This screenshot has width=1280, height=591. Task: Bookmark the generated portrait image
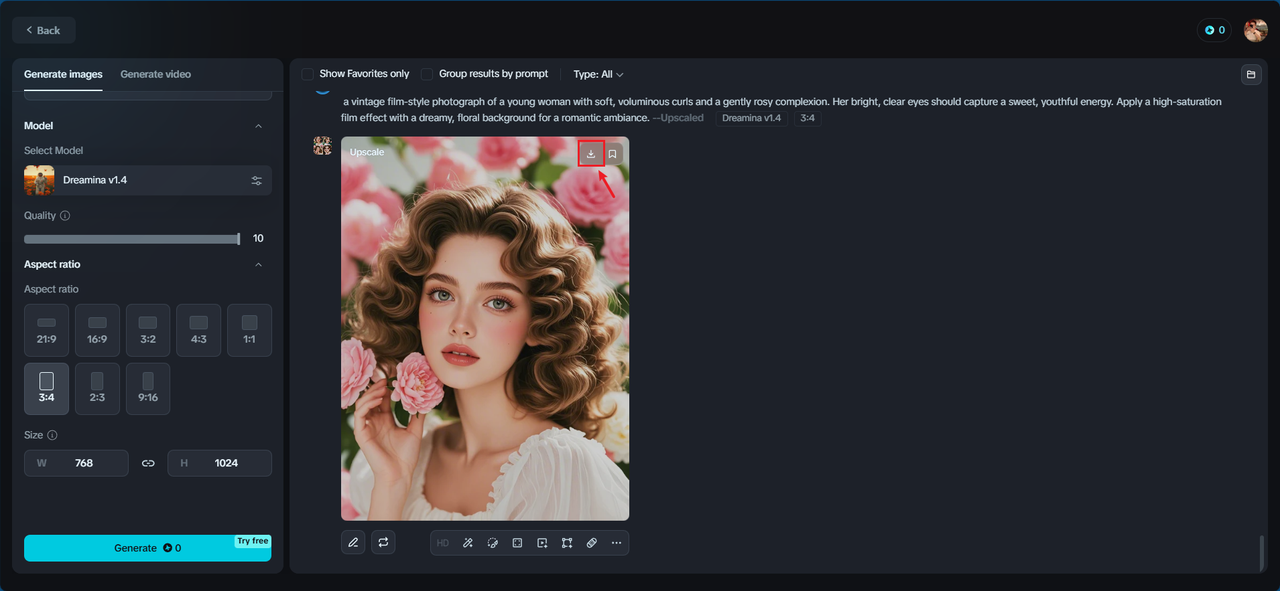coord(612,154)
